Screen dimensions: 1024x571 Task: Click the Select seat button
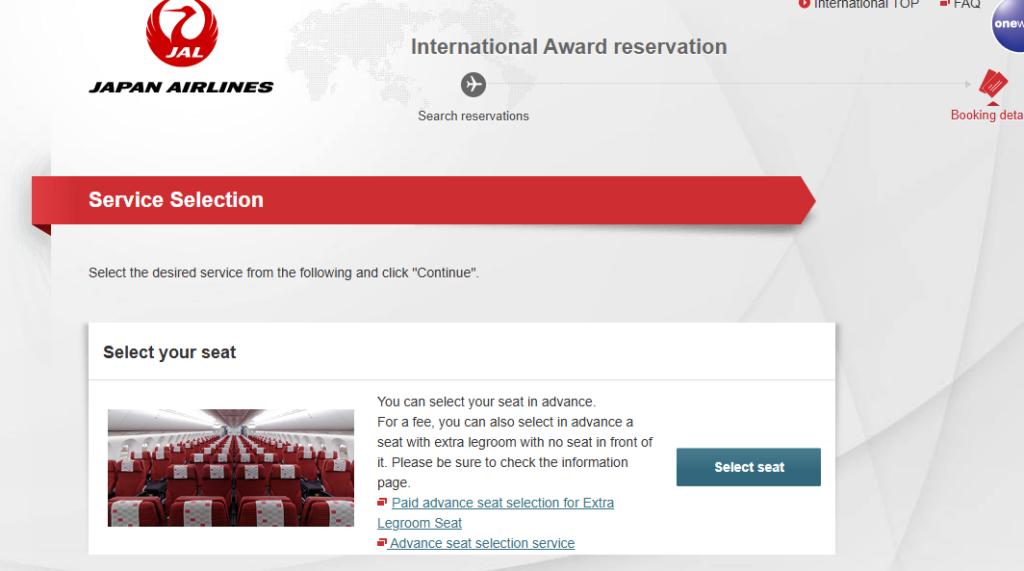coord(748,467)
